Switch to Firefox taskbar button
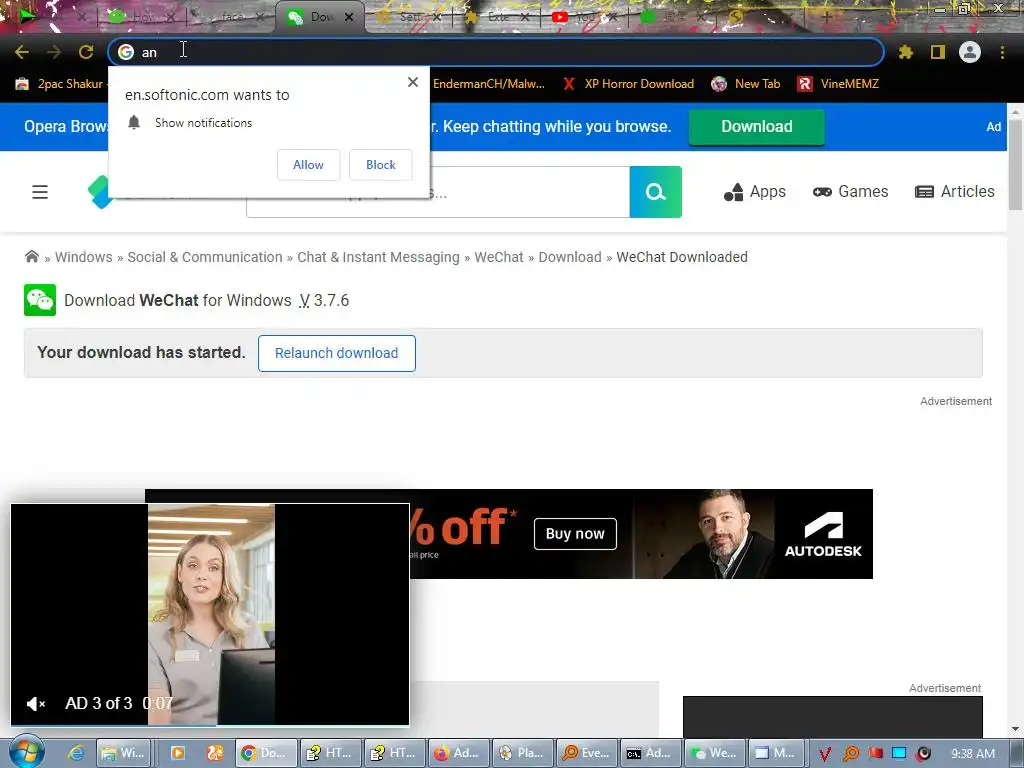This screenshot has width=1024, height=768. (x=460, y=753)
